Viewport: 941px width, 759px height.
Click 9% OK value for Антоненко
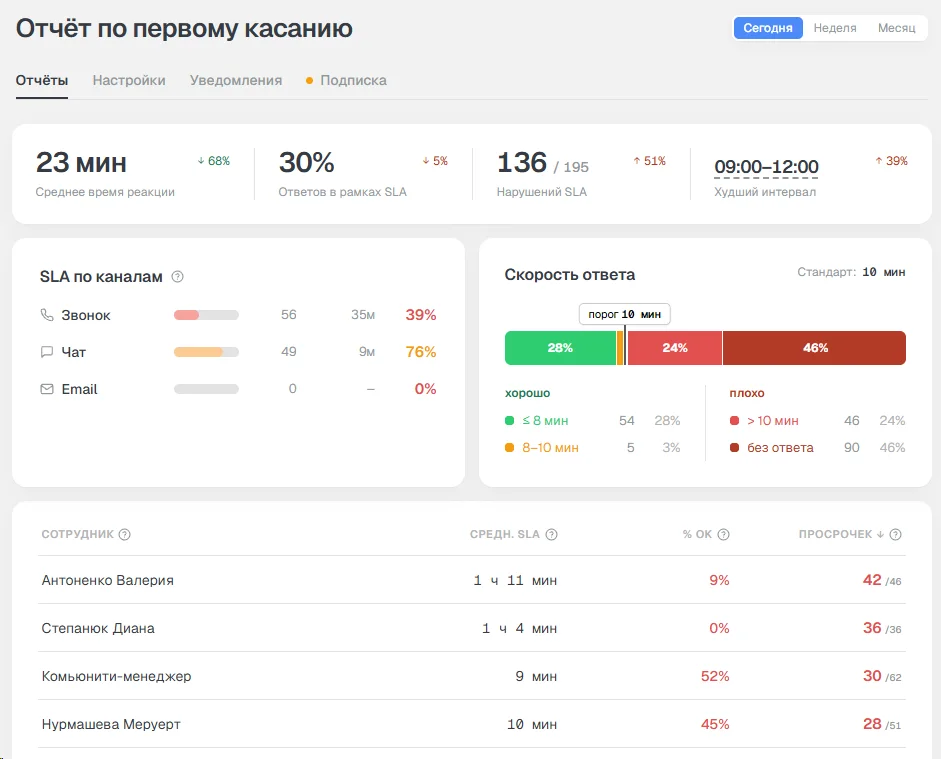tap(719, 580)
